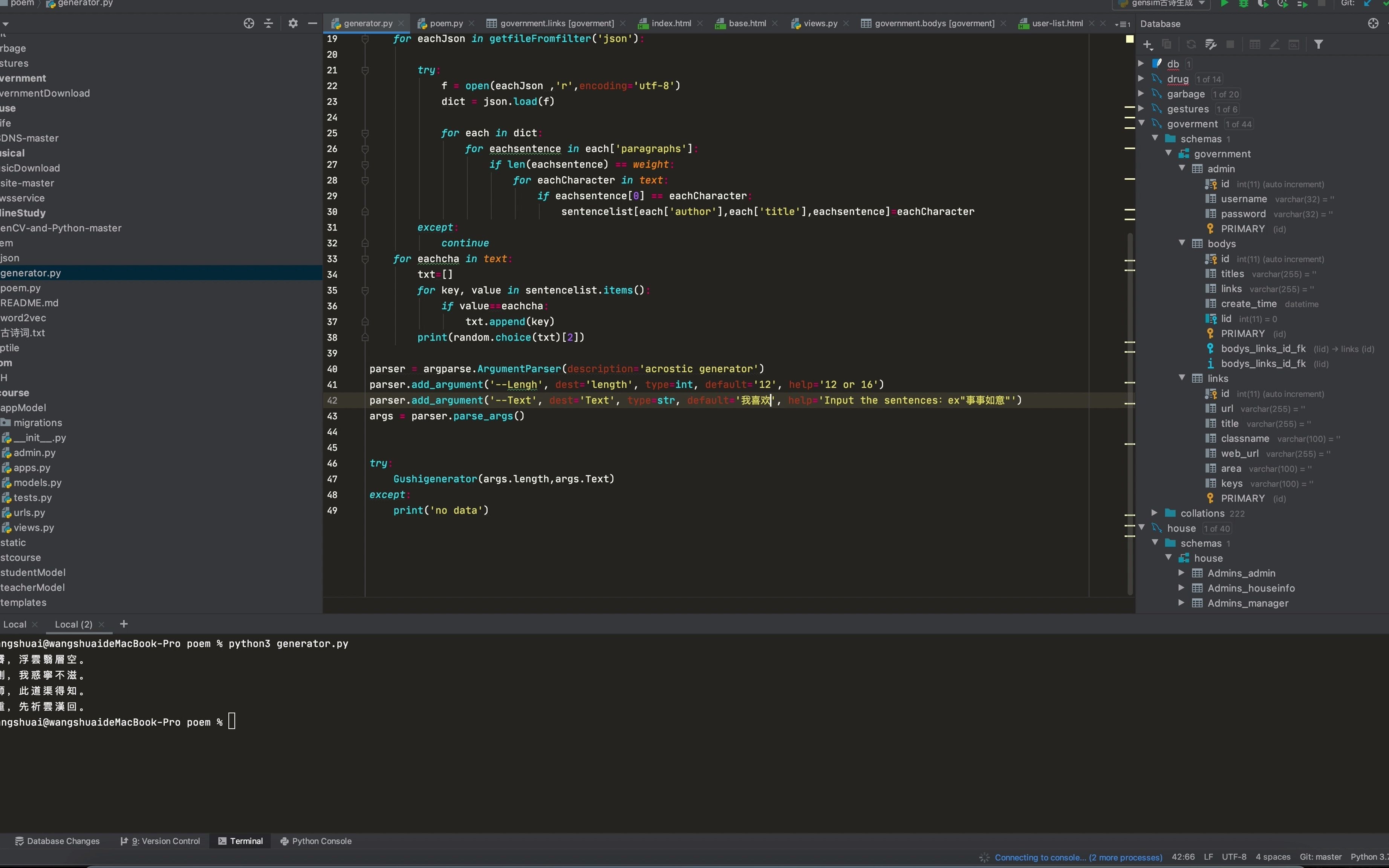Toggle fold marker at line 21 try block
This screenshot has width=1389, height=868.
click(365, 70)
